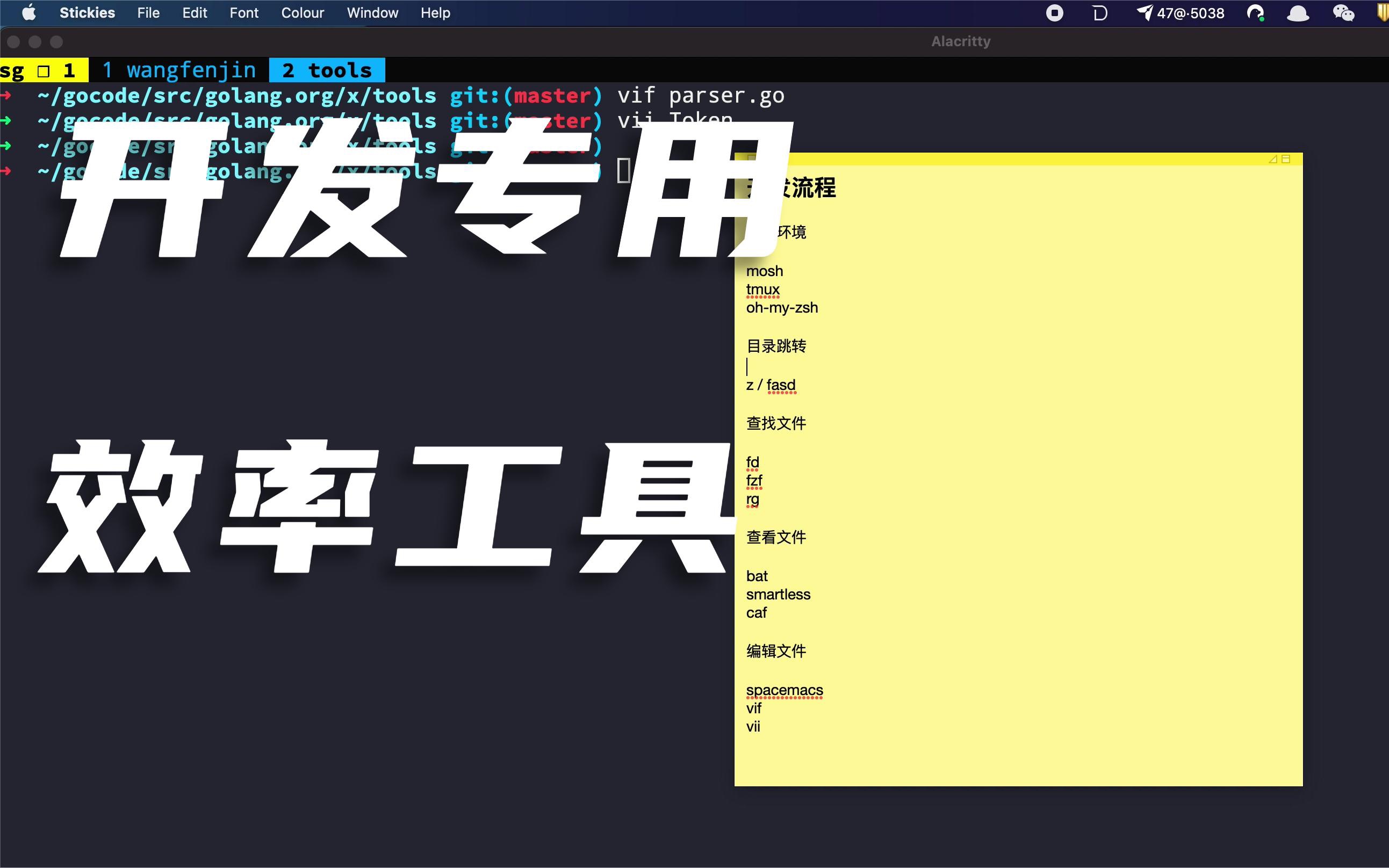1389x868 pixels.
Task: Click 'tmux' in the sticky note
Action: (x=762, y=290)
